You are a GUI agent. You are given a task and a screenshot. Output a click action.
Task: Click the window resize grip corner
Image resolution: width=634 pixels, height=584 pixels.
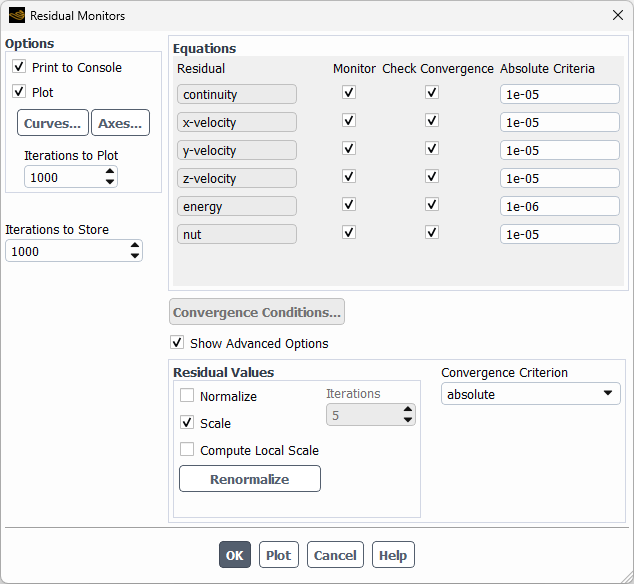(627, 577)
